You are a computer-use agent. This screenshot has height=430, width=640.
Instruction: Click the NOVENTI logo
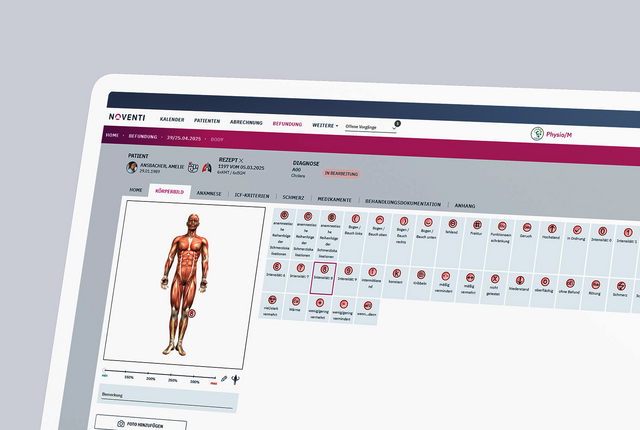(127, 117)
